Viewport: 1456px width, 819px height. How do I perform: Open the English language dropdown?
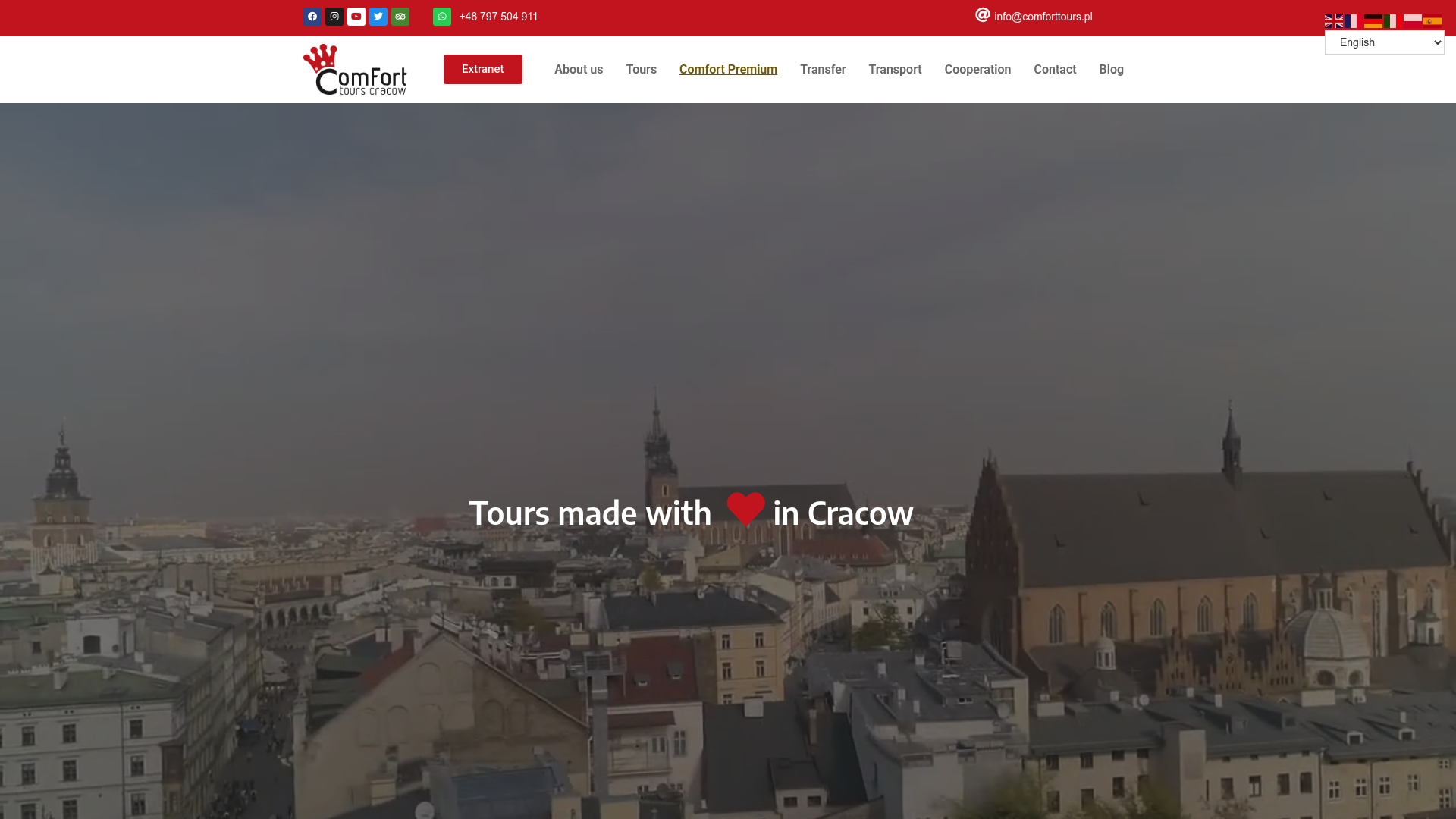point(1384,42)
